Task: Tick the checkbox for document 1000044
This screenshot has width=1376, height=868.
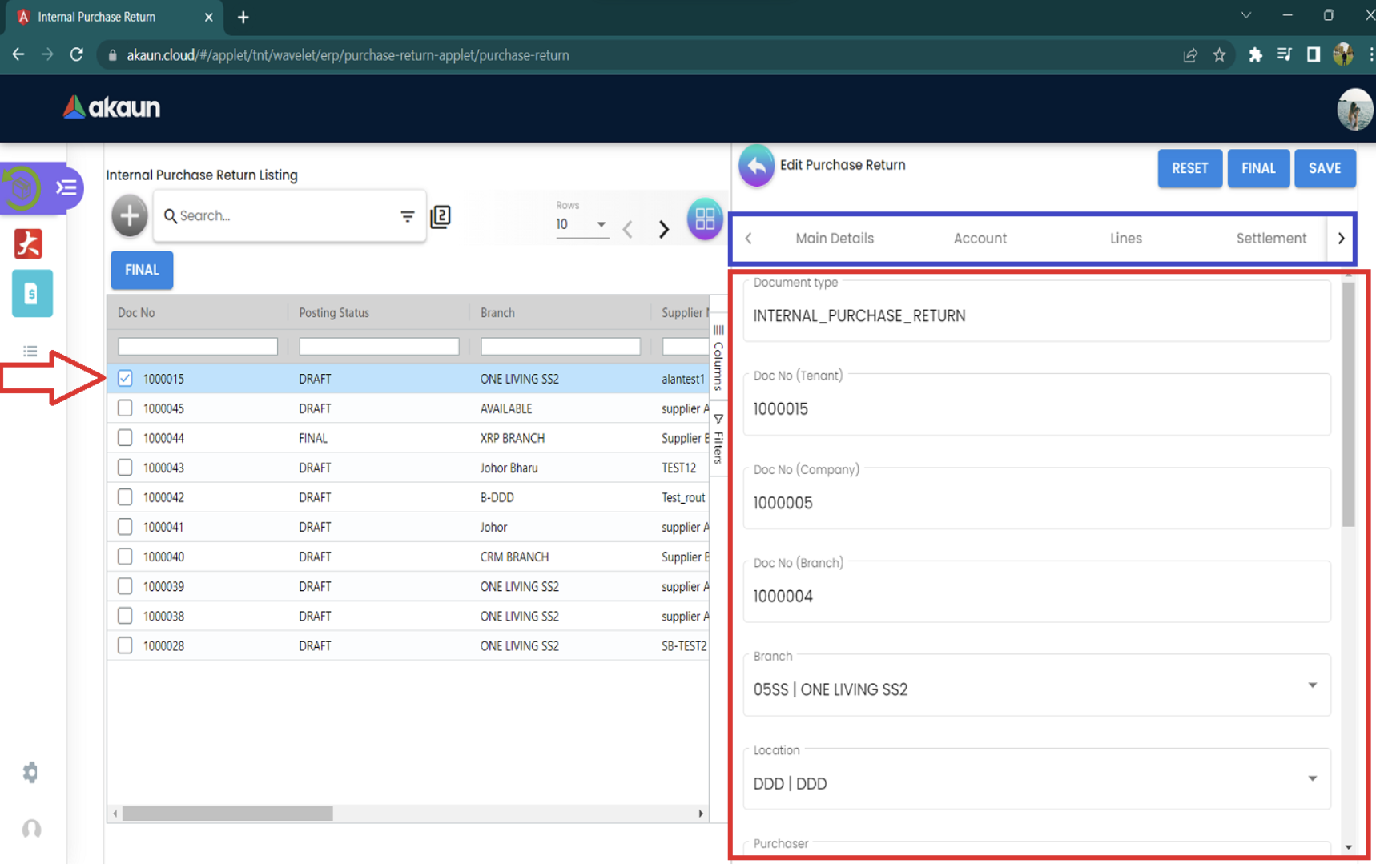Action: pos(125,438)
